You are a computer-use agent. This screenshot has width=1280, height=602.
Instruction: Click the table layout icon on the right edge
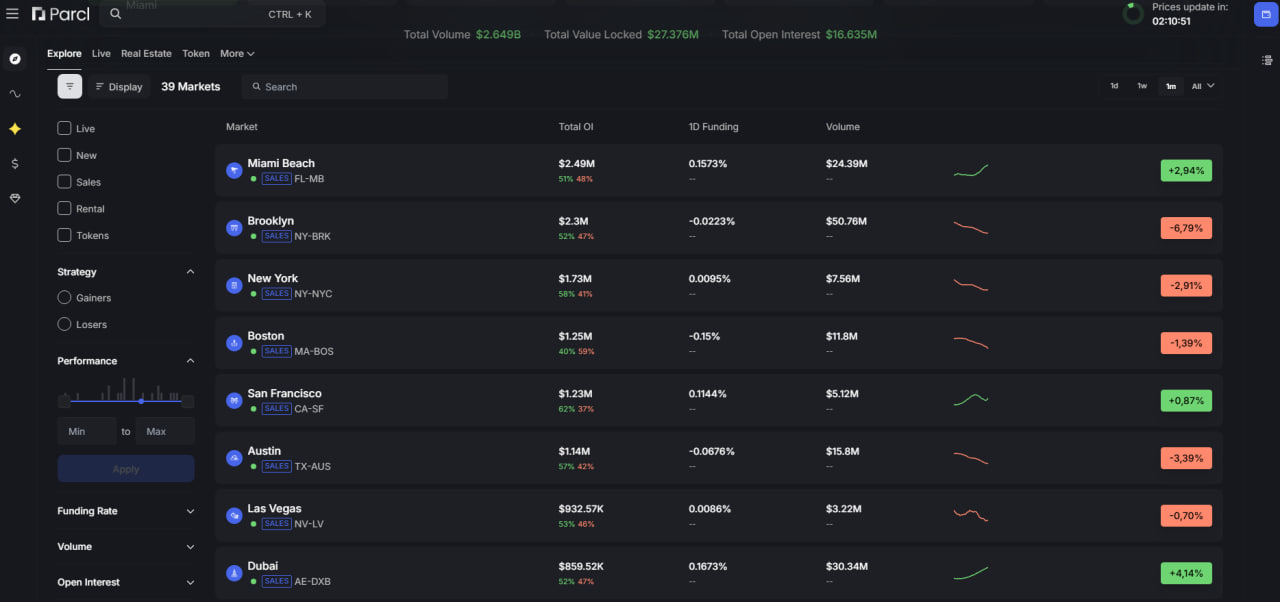pyautogui.click(x=1266, y=61)
